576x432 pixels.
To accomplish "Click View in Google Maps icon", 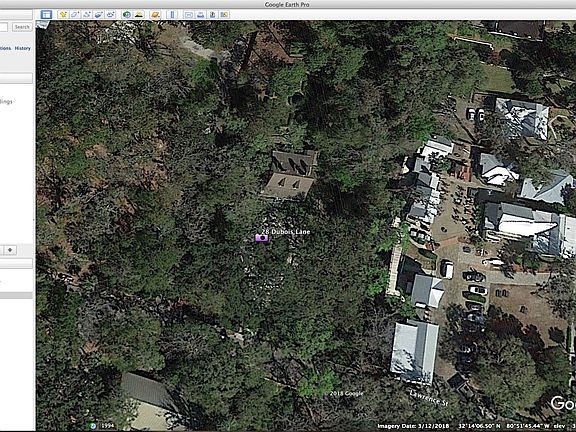I will pyautogui.click(x=224, y=15).
